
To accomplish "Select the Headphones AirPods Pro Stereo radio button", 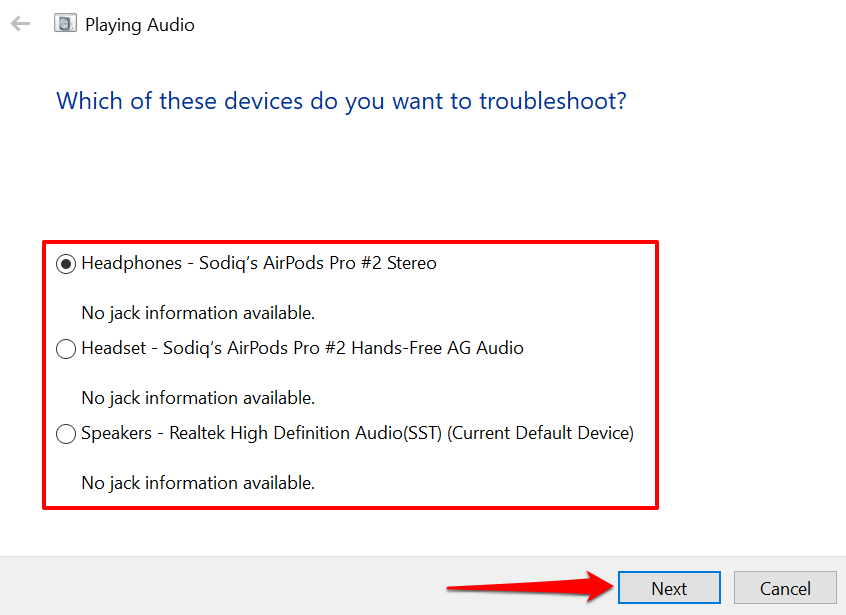I will (66, 264).
